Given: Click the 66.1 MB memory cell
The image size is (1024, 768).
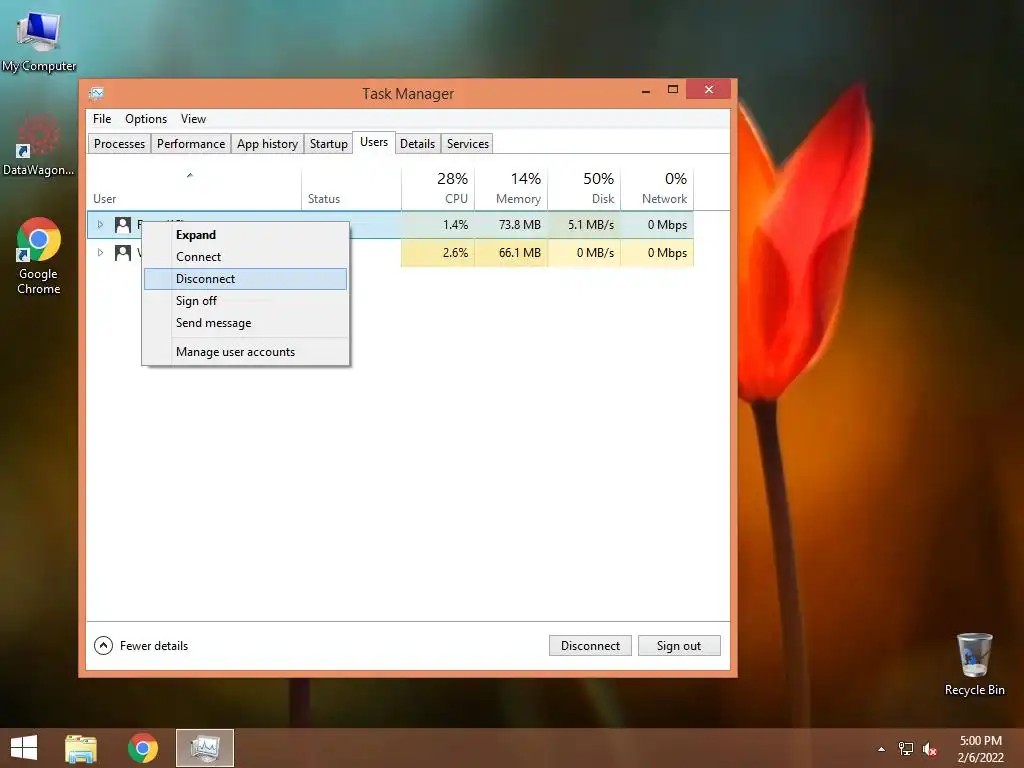Looking at the screenshot, I should 511,253.
